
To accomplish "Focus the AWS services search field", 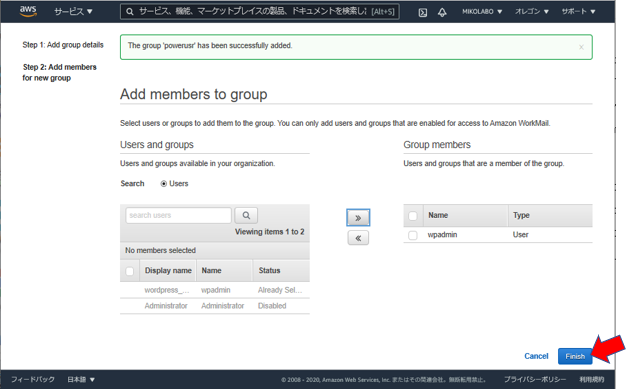I will (260, 12).
